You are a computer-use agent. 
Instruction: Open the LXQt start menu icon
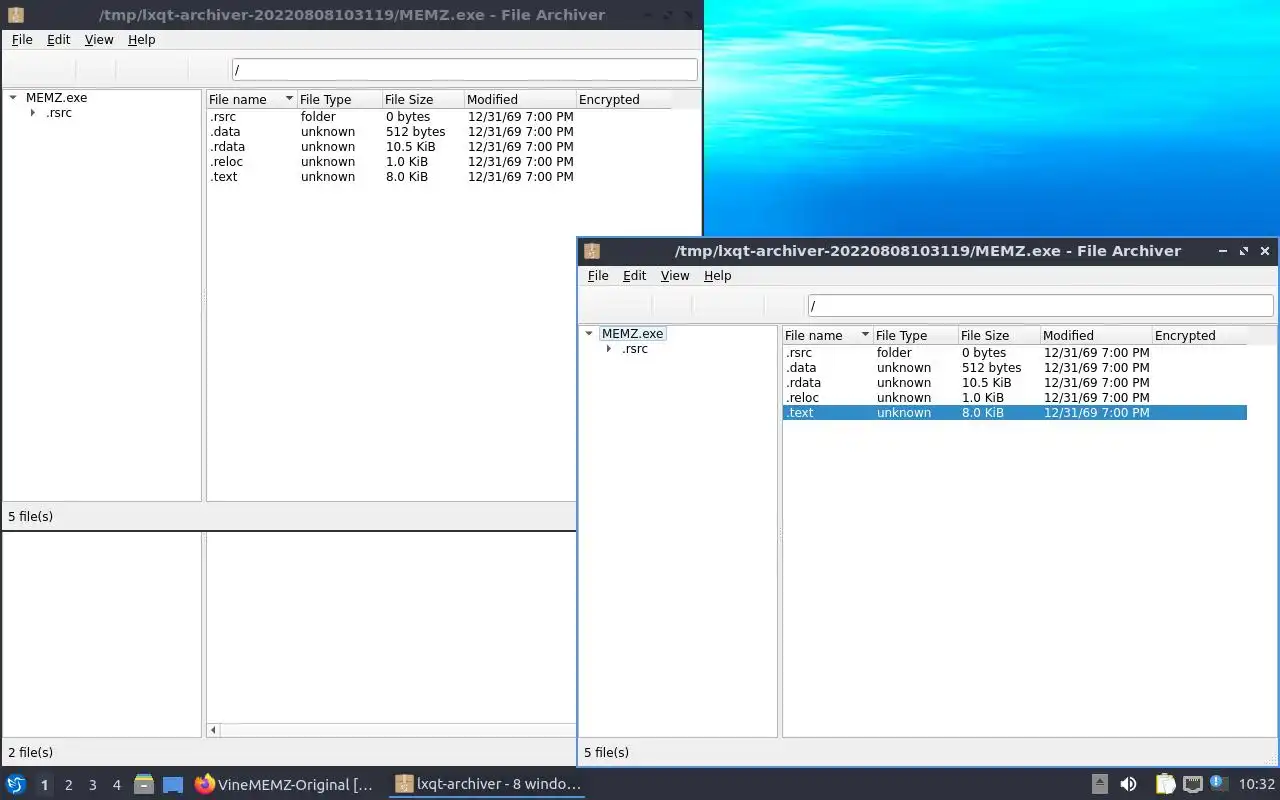tap(15, 784)
